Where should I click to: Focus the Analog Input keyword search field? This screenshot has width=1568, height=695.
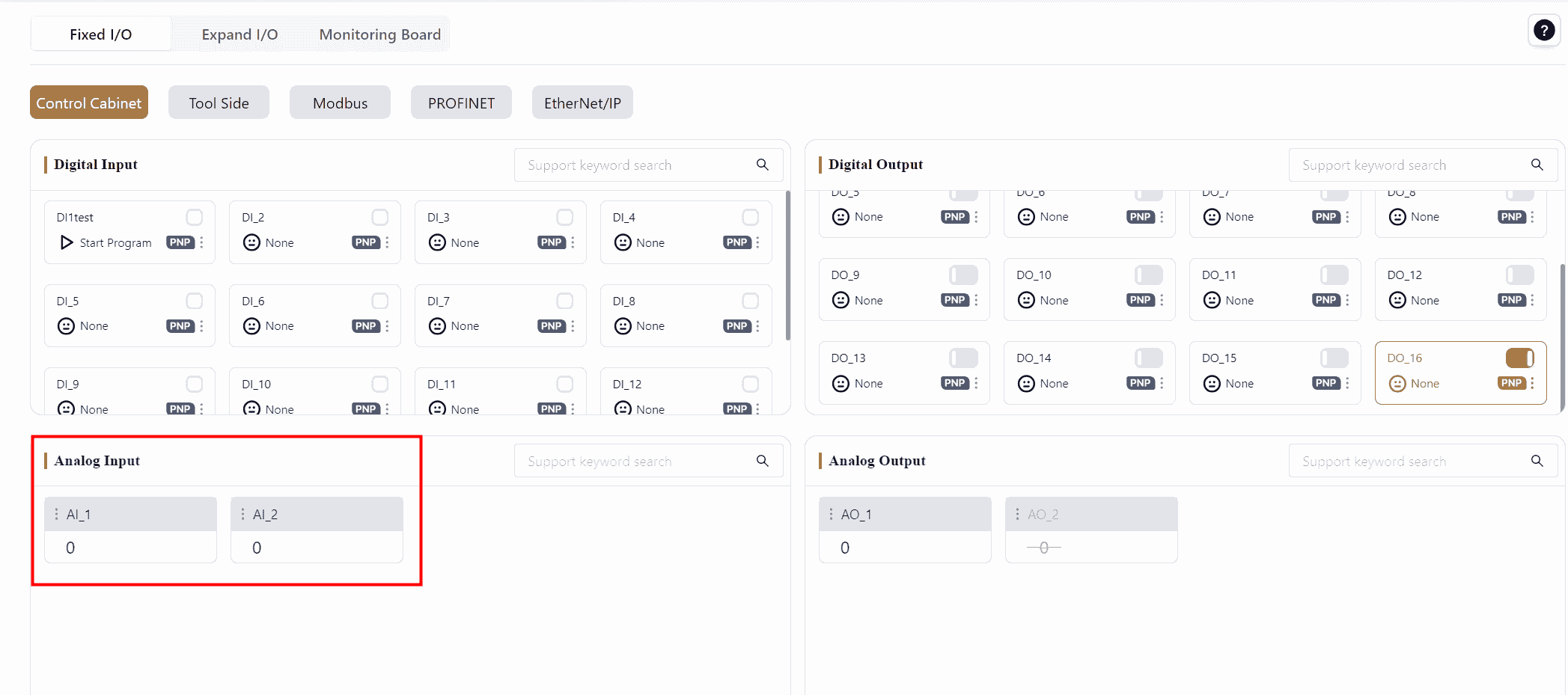coord(636,462)
